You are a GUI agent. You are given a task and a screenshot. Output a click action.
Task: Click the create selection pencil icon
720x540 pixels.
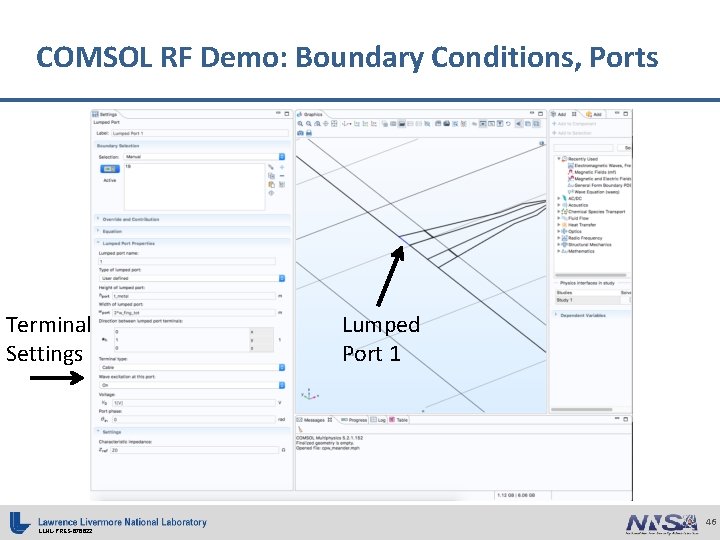[271, 168]
